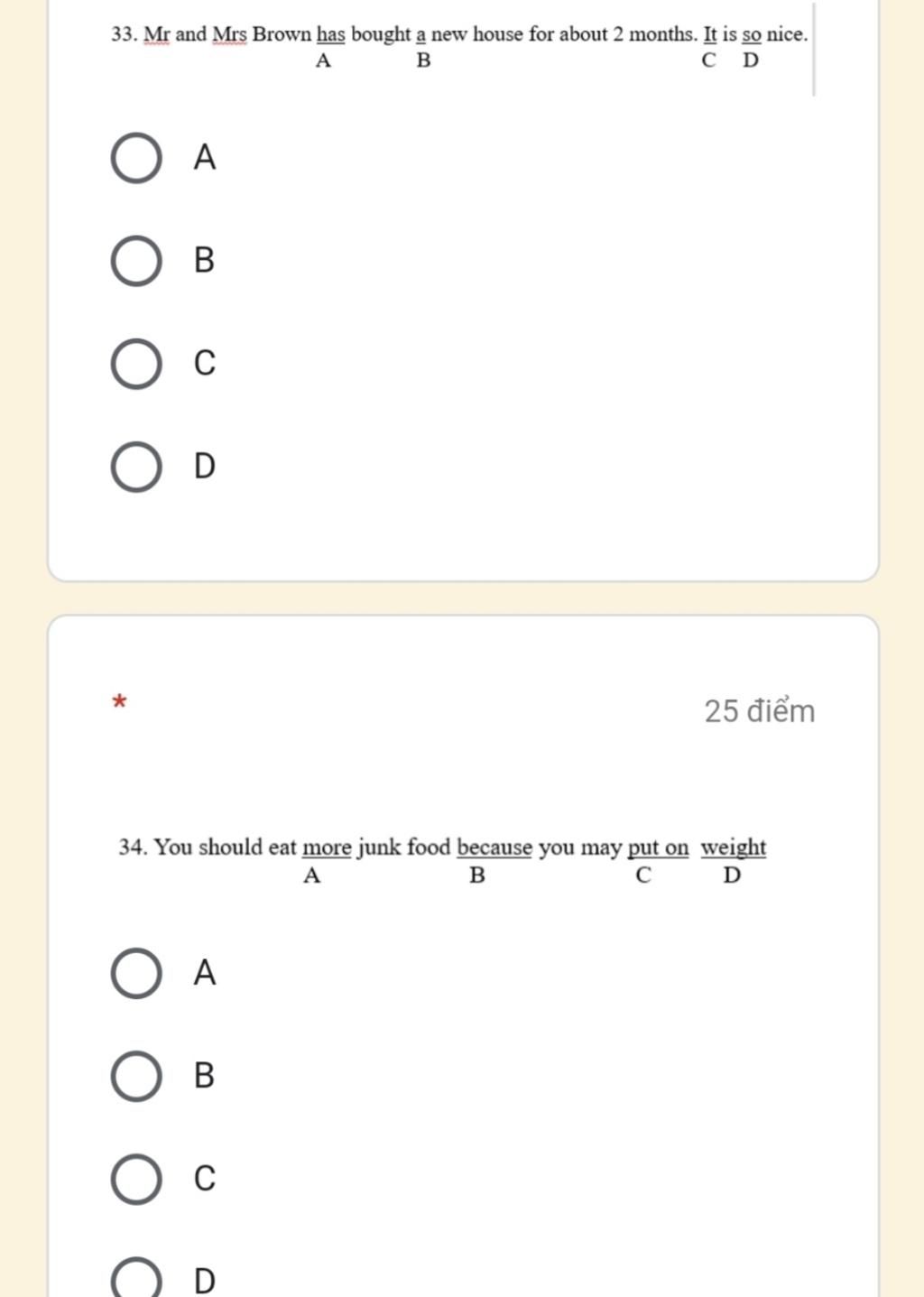Viewport: 924px width, 1297px height.
Task: Click the letter D label under question 33
Action: click(205, 466)
